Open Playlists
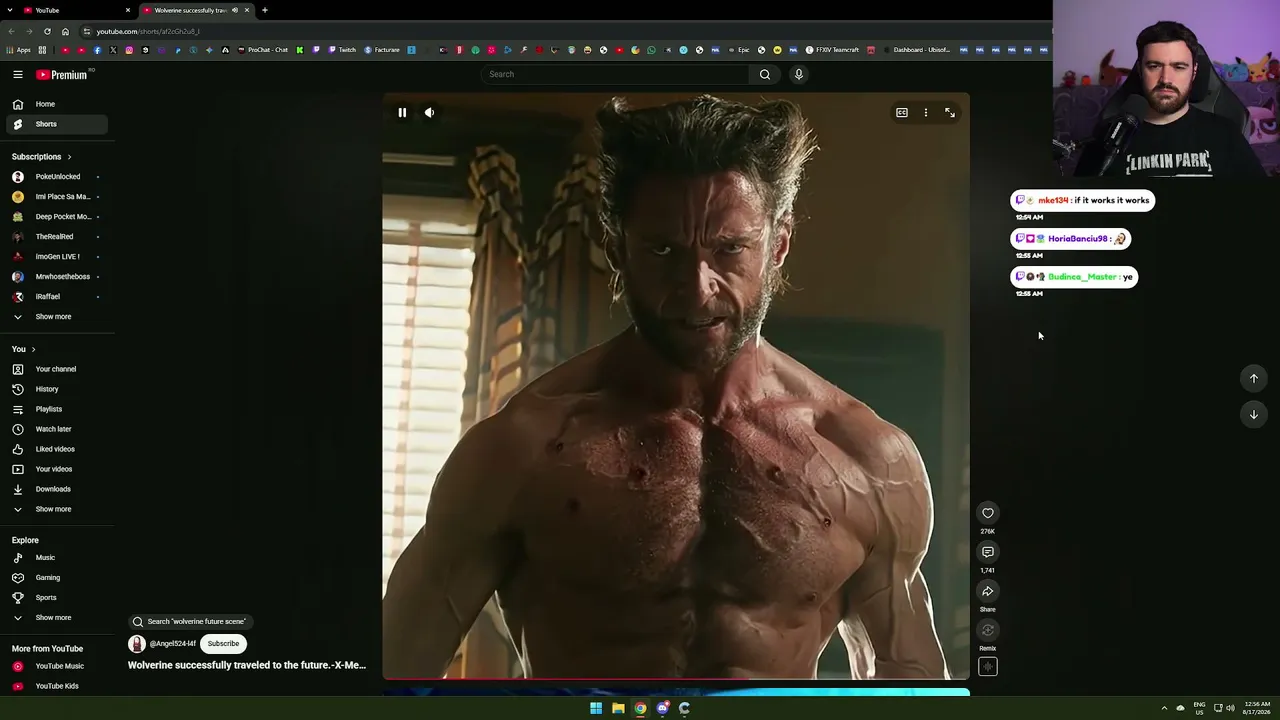Viewport: 1280px width, 720px height. (x=57, y=409)
